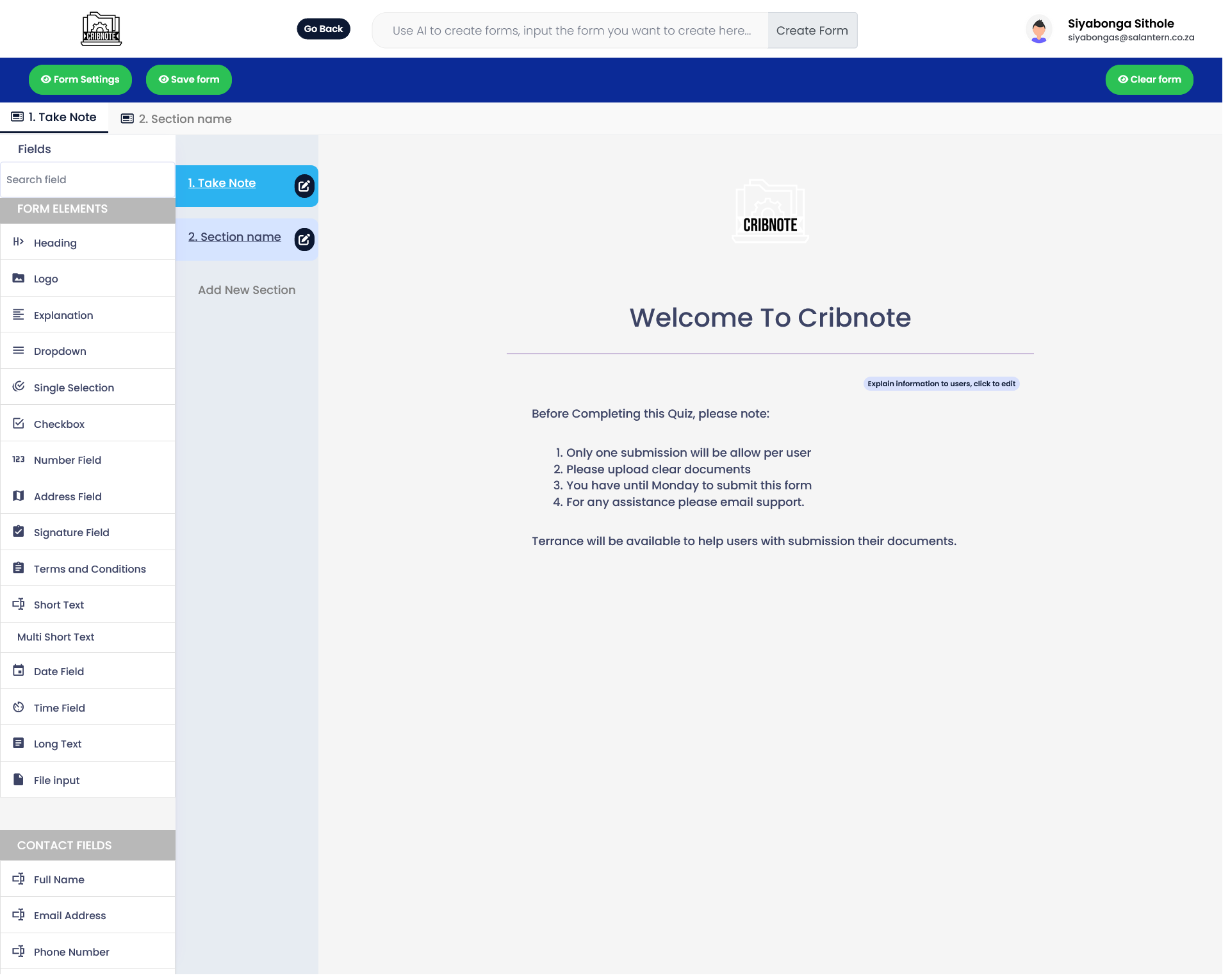Image resolution: width=1230 pixels, height=980 pixels.
Task: Choose the Dropdown form element
Action: [x=59, y=351]
